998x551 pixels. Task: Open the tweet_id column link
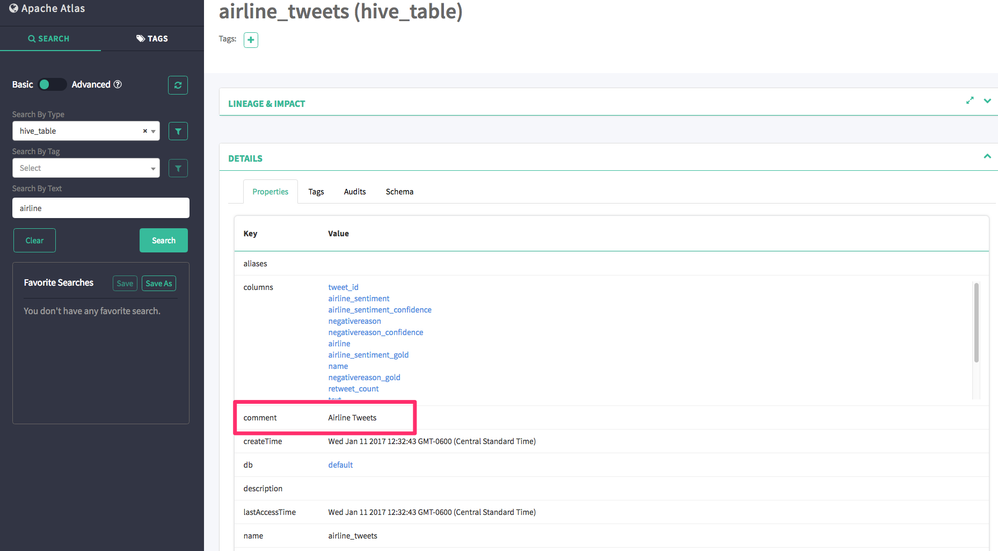(343, 287)
